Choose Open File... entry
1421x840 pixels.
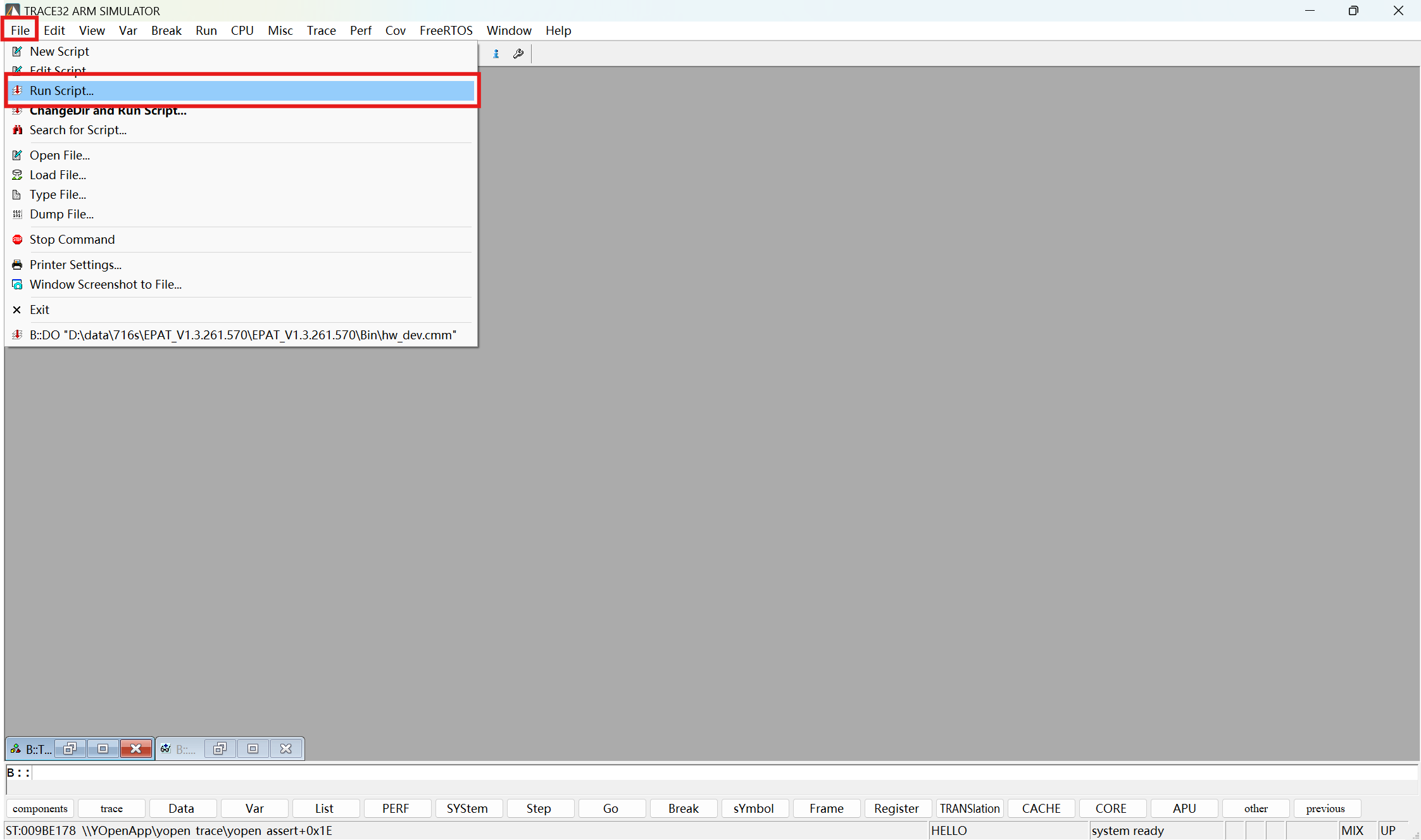click(x=241, y=155)
